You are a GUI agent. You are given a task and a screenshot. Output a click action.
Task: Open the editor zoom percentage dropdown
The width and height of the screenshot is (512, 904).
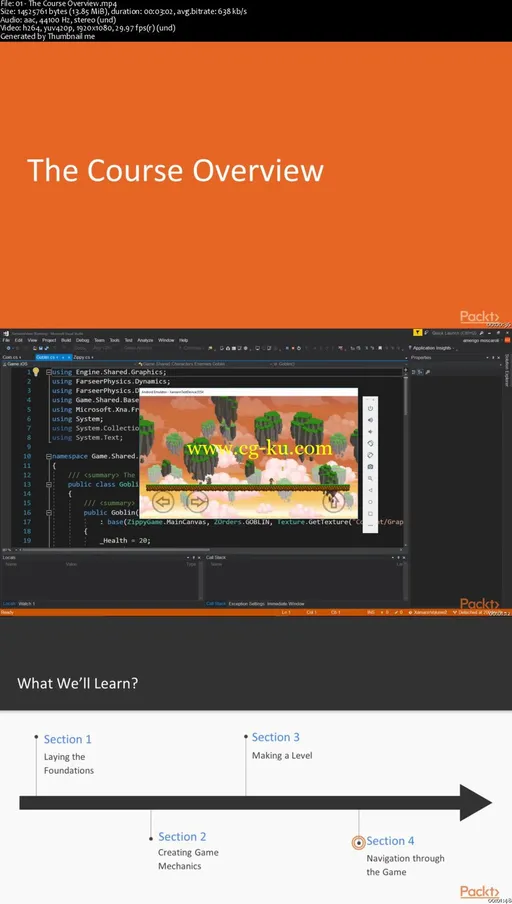[x=7, y=550]
